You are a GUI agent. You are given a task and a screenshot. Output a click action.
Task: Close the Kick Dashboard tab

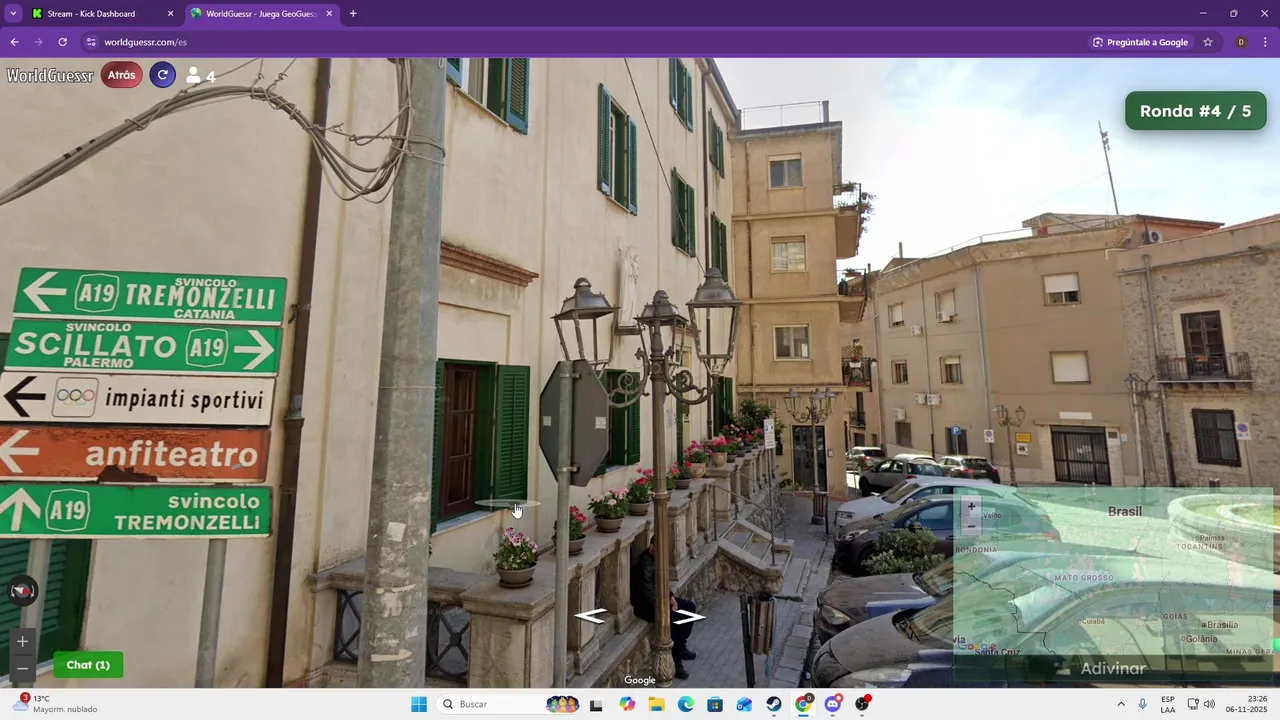(170, 14)
